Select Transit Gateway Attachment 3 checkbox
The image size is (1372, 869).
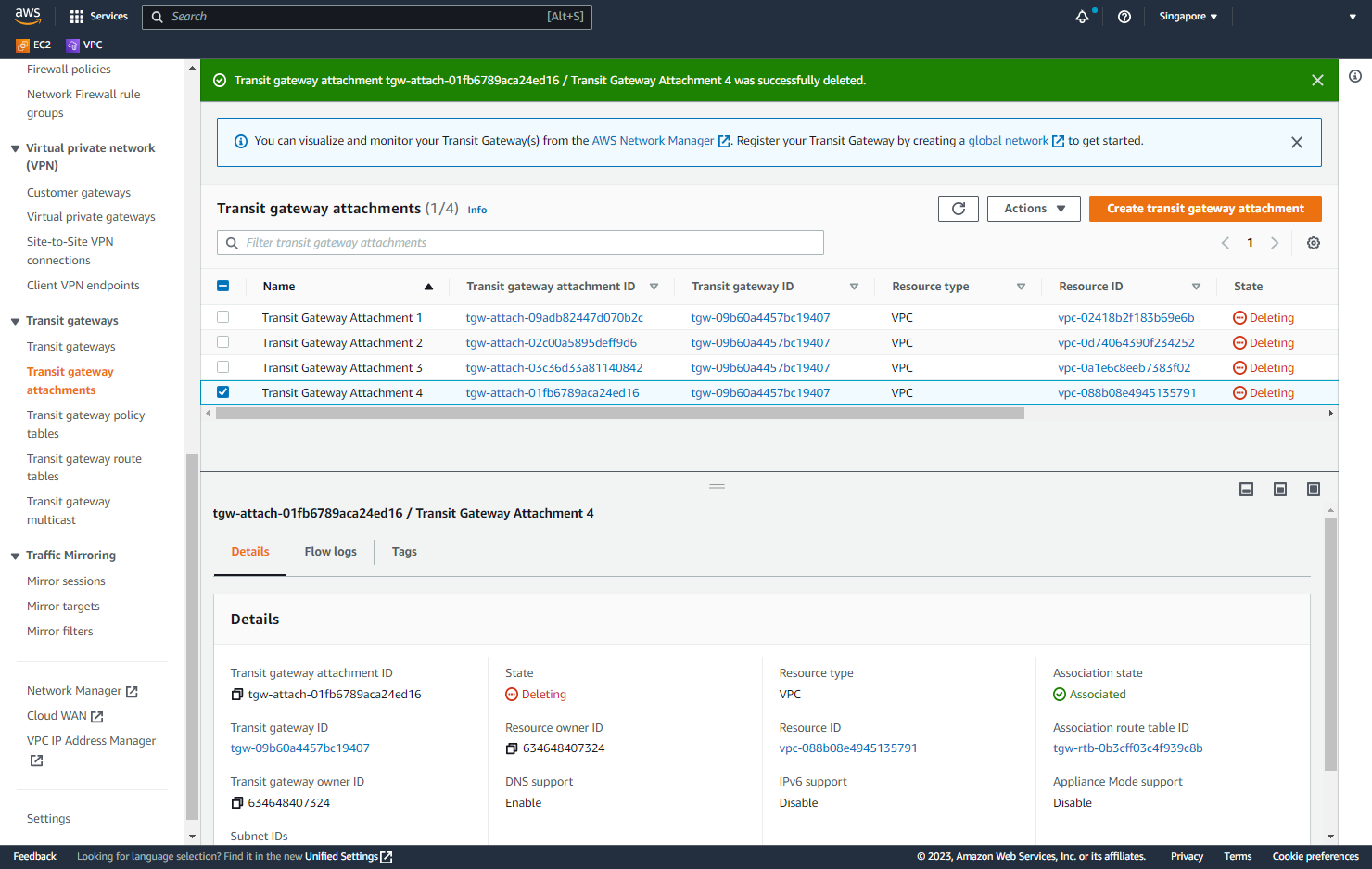point(222,367)
